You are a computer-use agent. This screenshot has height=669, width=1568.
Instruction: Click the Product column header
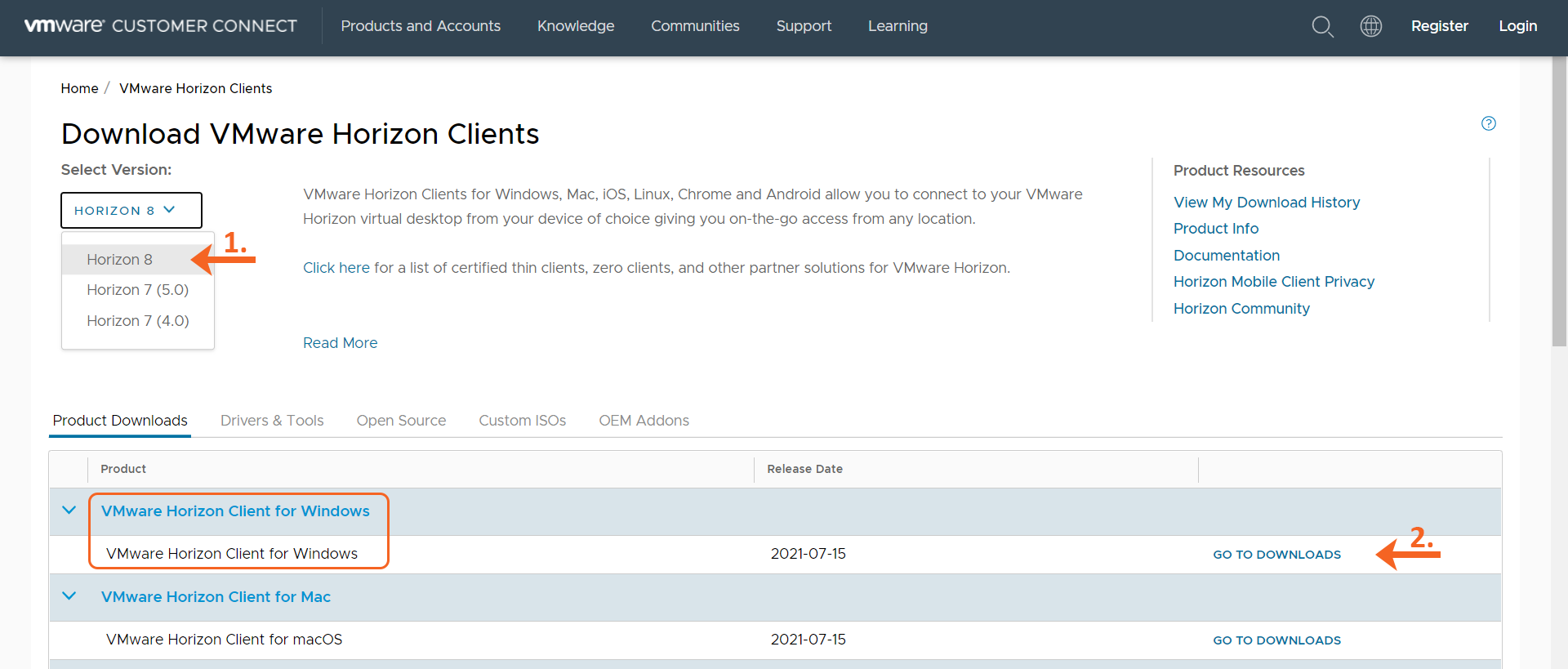pos(123,469)
